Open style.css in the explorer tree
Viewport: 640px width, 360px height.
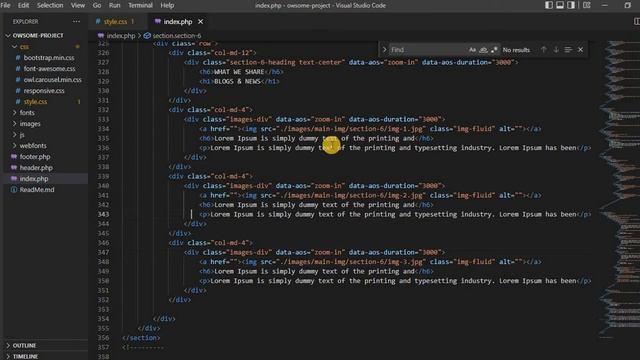35,102
